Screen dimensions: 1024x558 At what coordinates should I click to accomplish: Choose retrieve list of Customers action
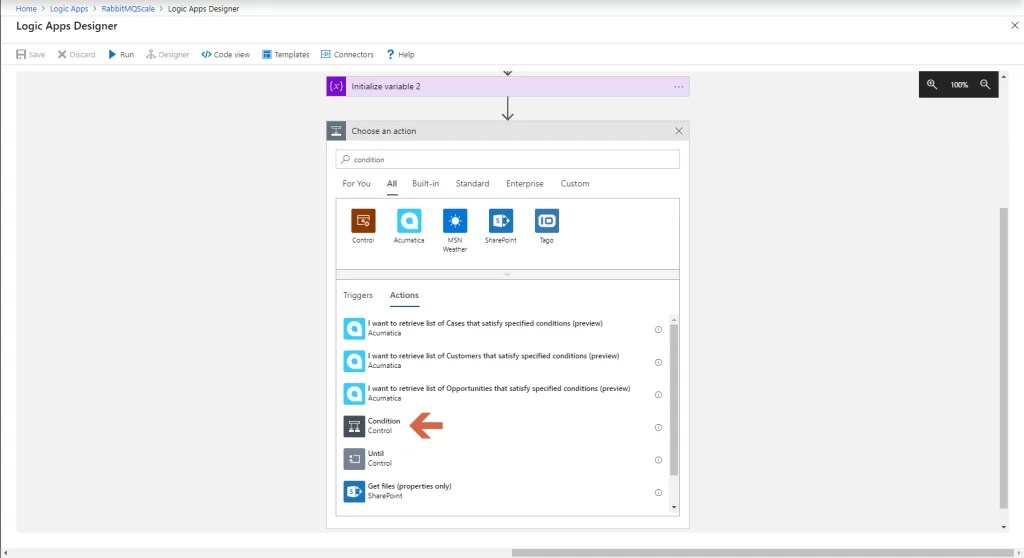(503, 361)
